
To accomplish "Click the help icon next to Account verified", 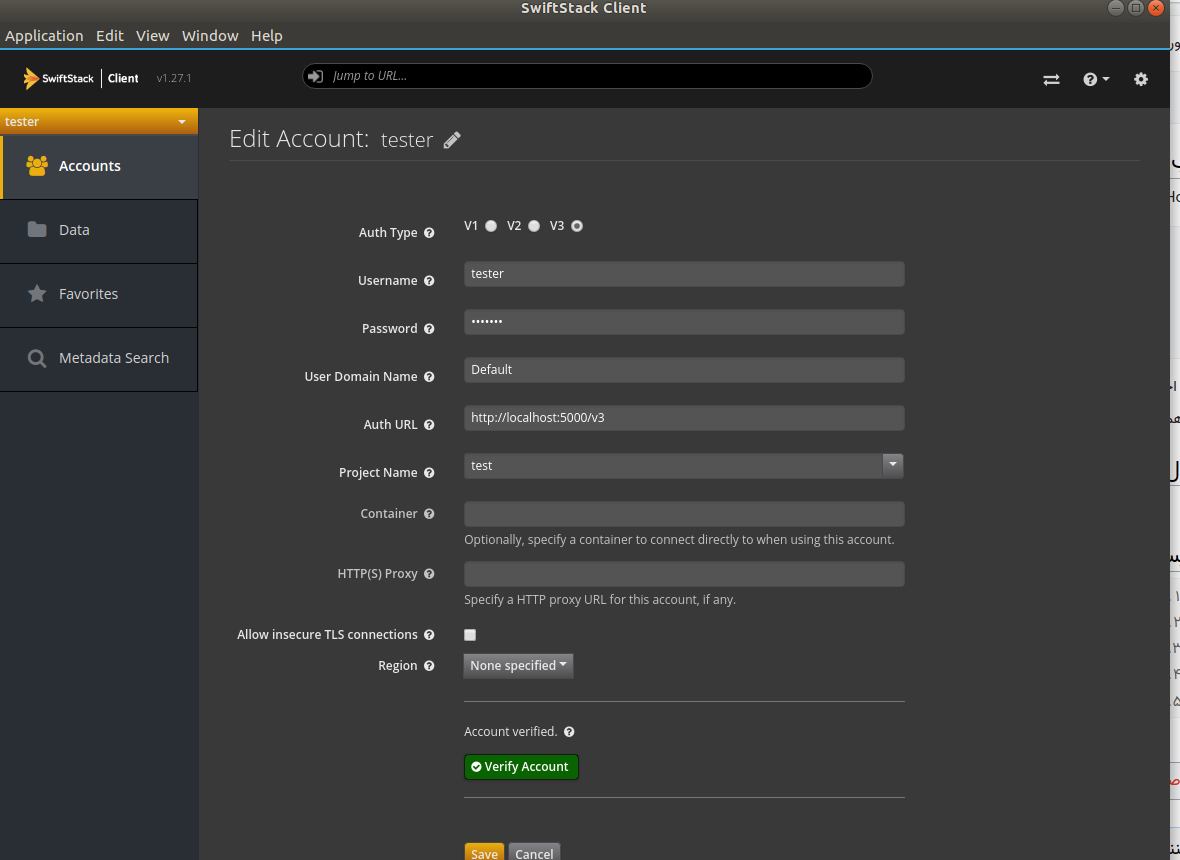I will click(569, 732).
